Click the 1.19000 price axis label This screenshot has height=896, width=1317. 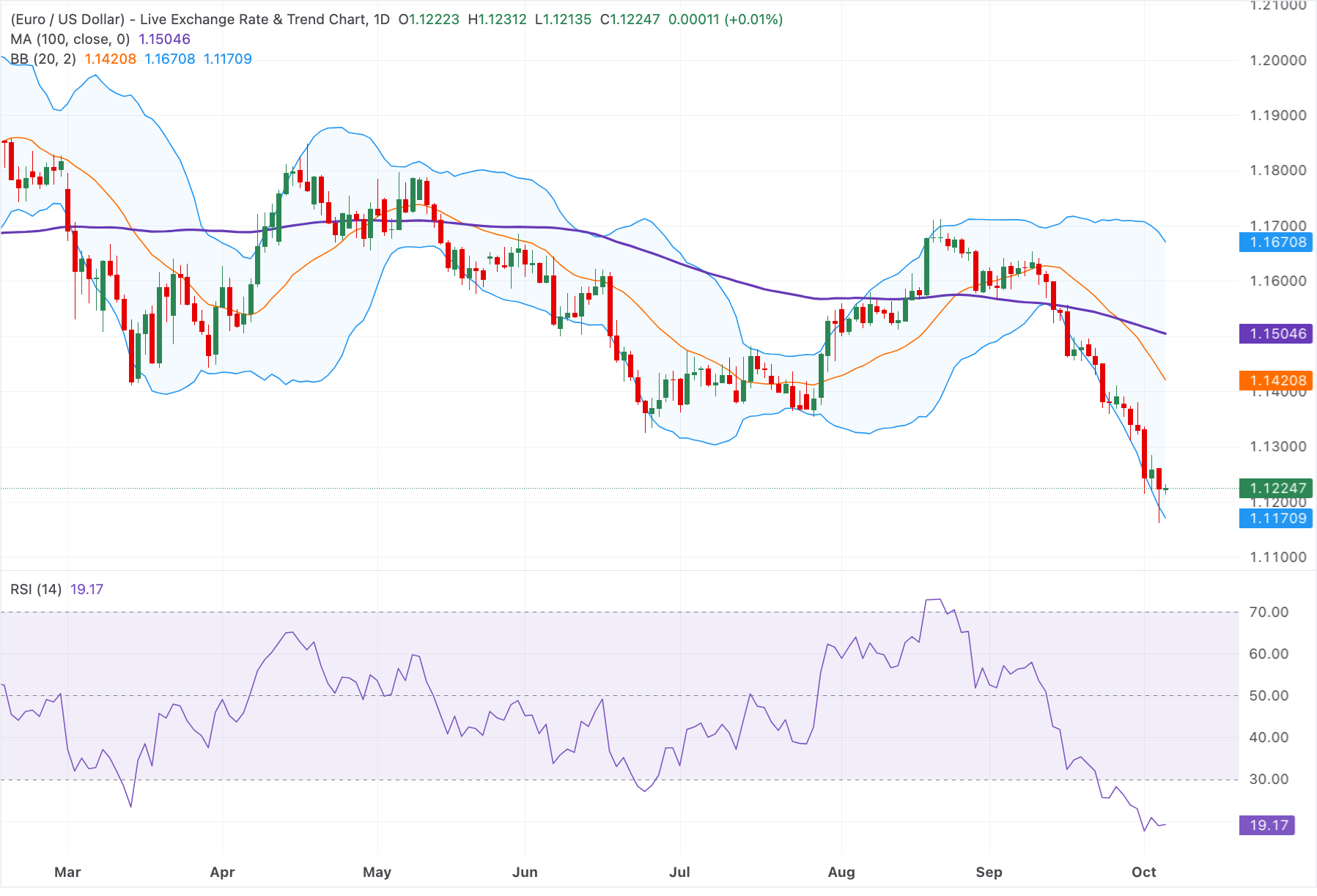point(1278,115)
